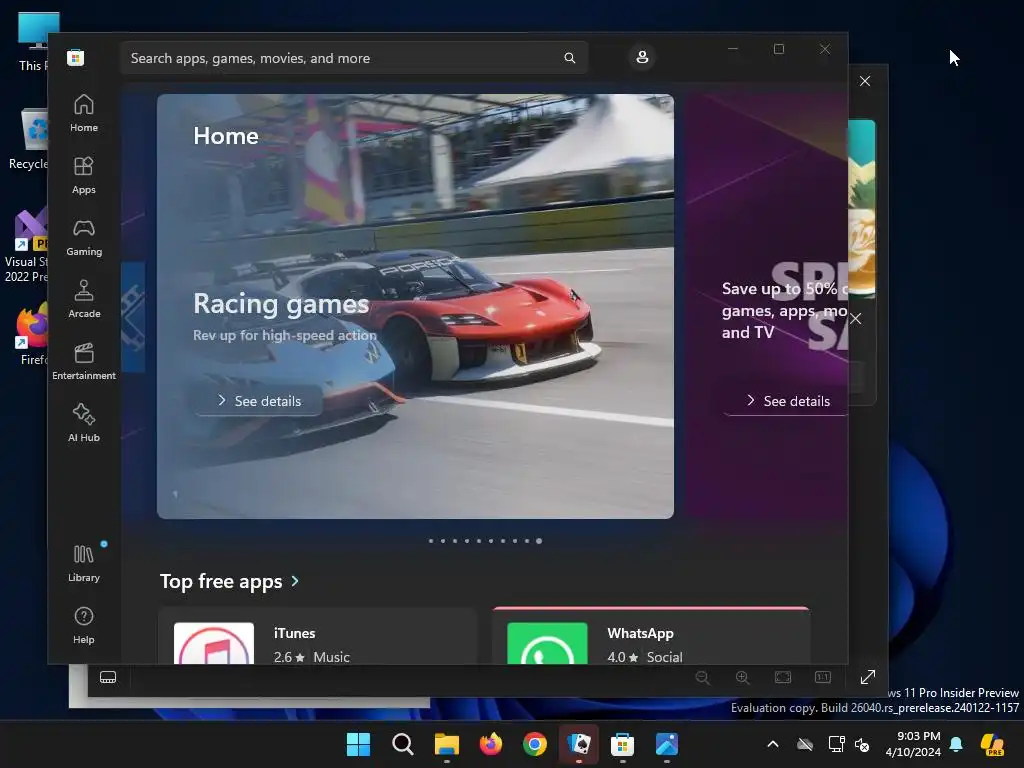Click the expand fullscreen arrow icon behind Store

(868, 677)
